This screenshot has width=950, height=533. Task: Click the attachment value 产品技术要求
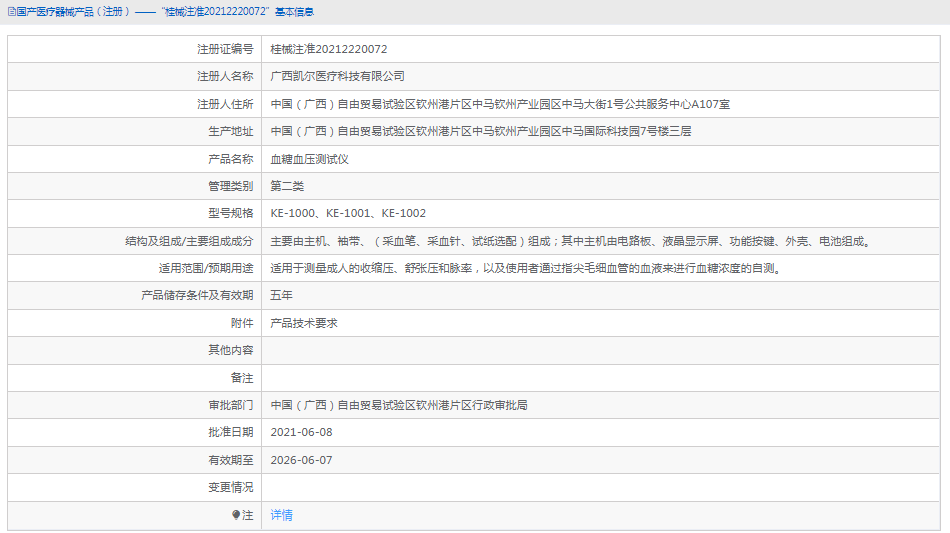pyautogui.click(x=304, y=323)
